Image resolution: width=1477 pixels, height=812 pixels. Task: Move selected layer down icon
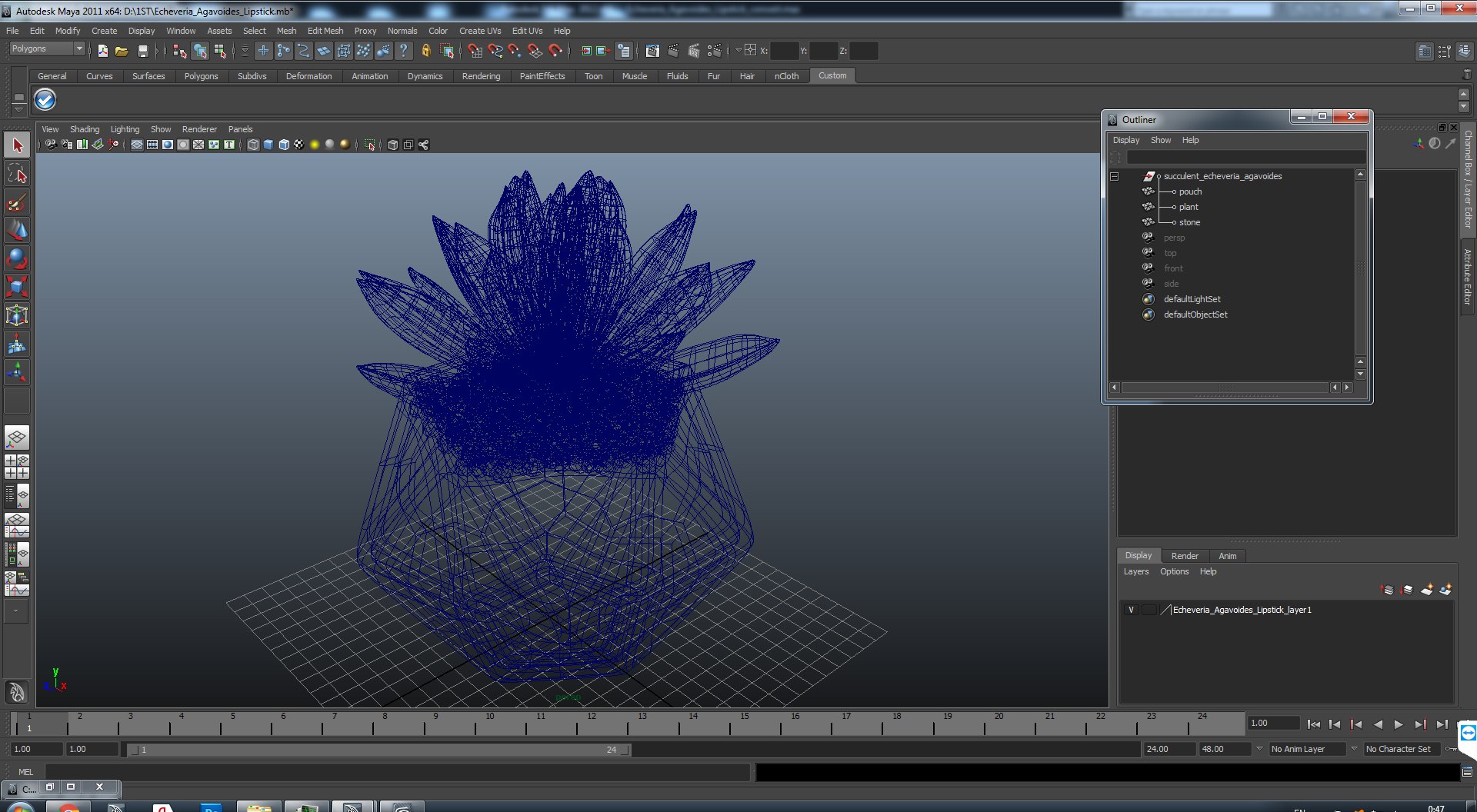(x=1407, y=590)
